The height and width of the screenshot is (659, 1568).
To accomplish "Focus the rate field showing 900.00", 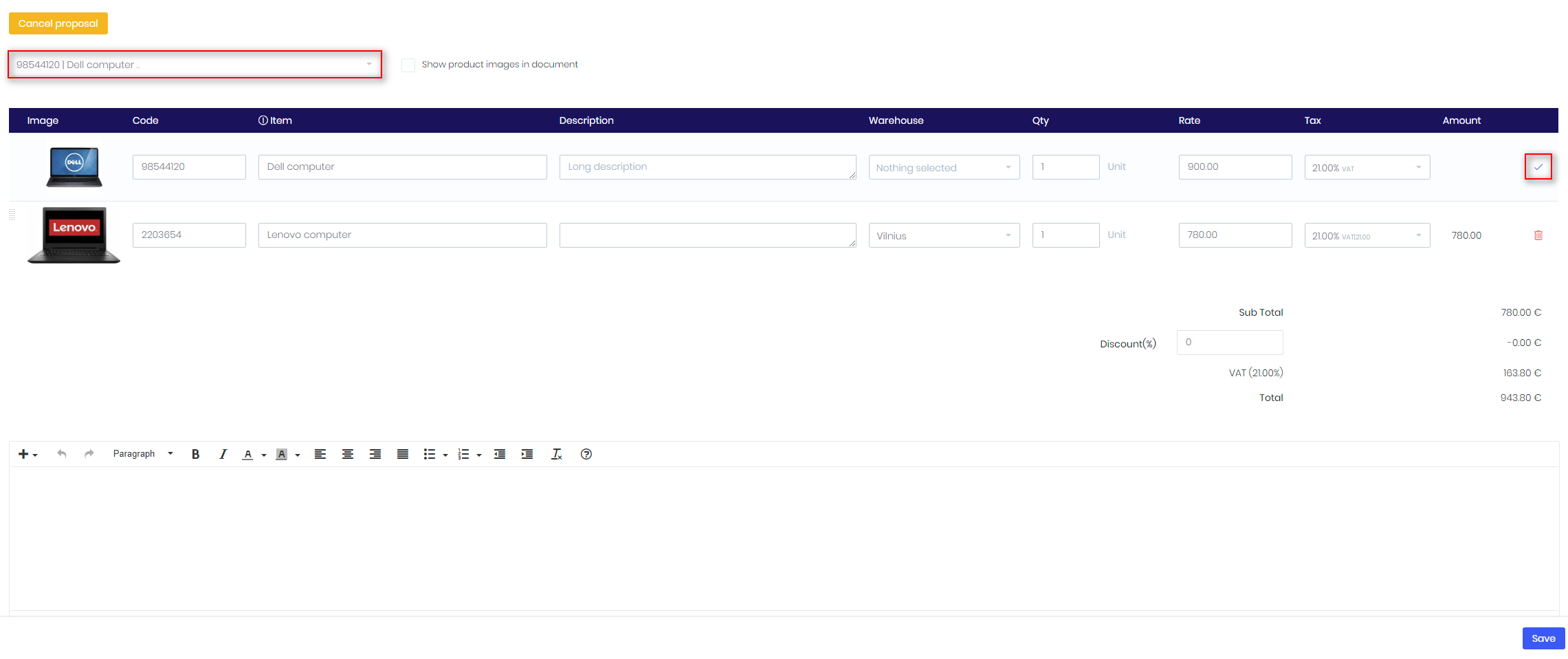I will coord(1235,167).
